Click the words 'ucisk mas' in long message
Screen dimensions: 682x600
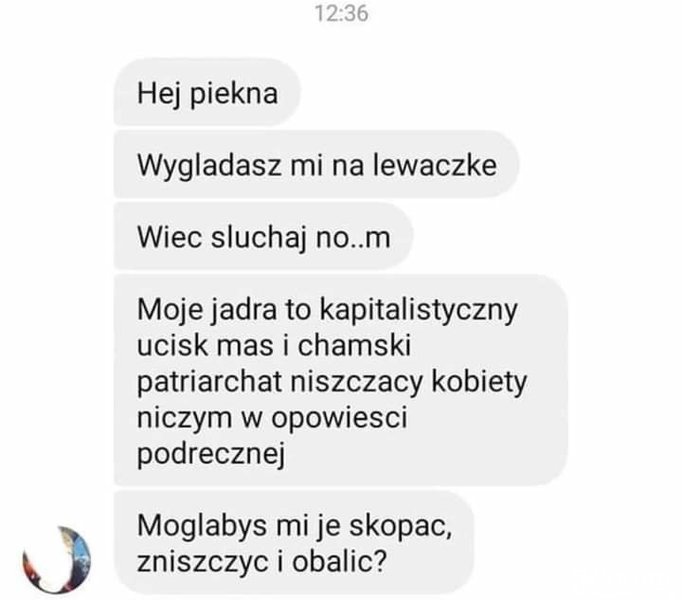click(205, 346)
